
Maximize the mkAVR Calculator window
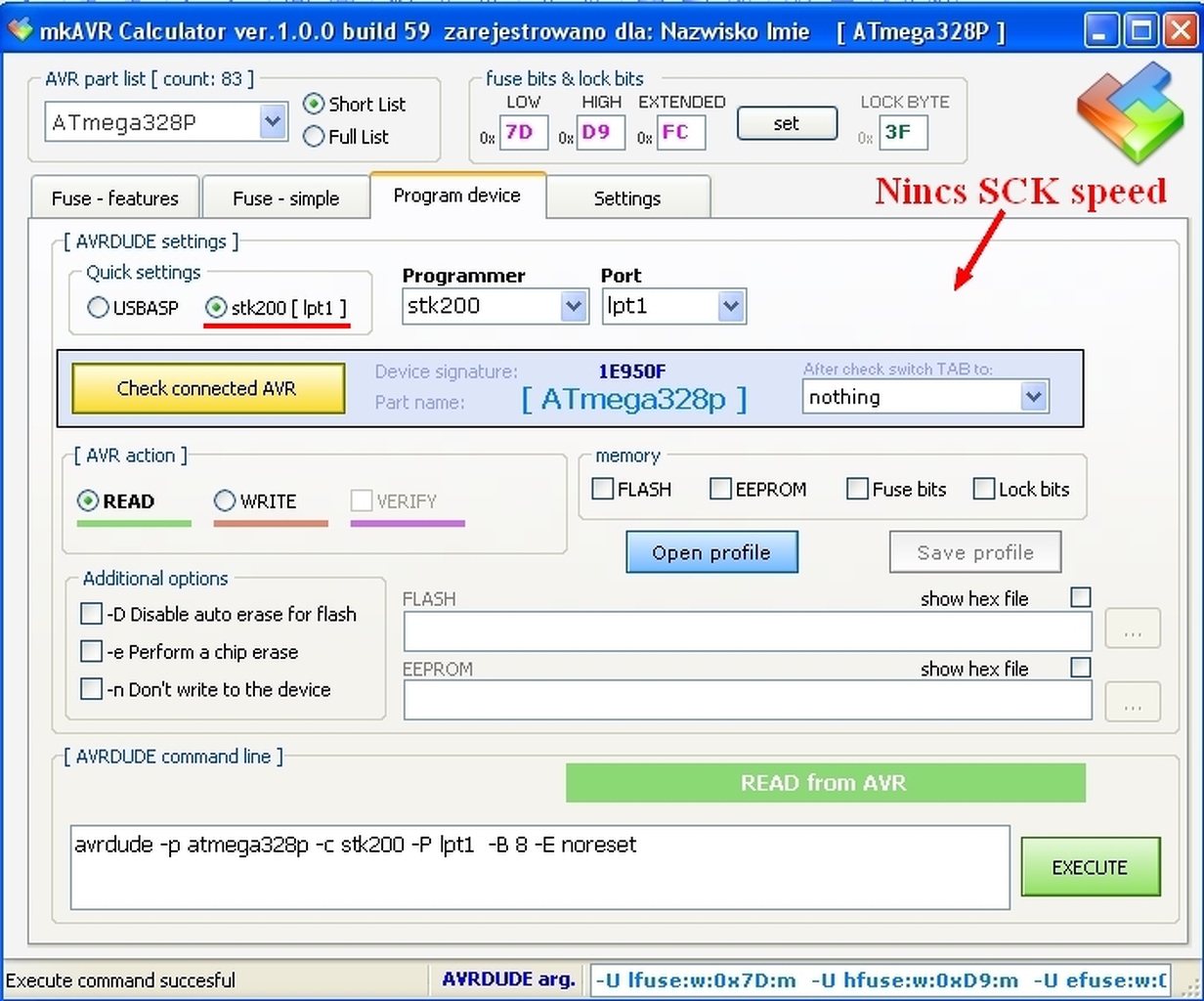point(1141,30)
